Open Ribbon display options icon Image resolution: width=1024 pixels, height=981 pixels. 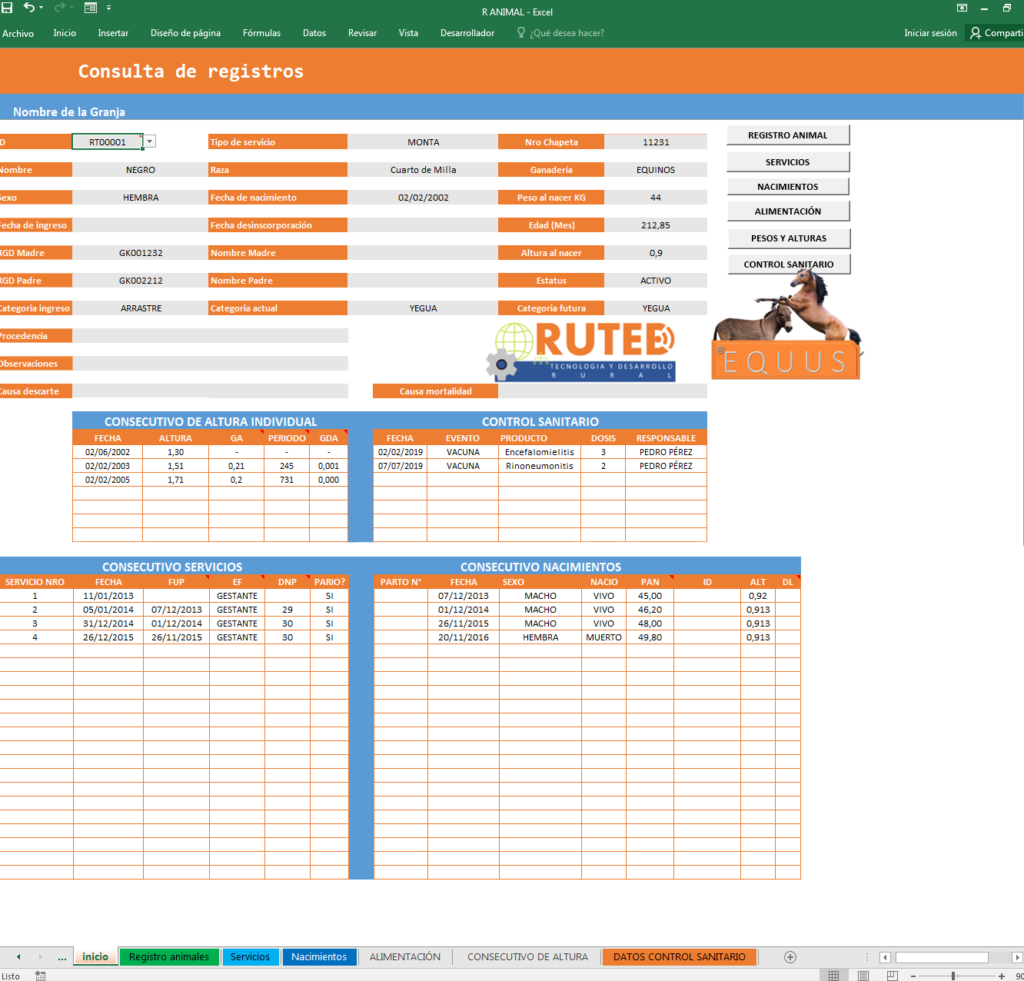[x=961, y=8]
